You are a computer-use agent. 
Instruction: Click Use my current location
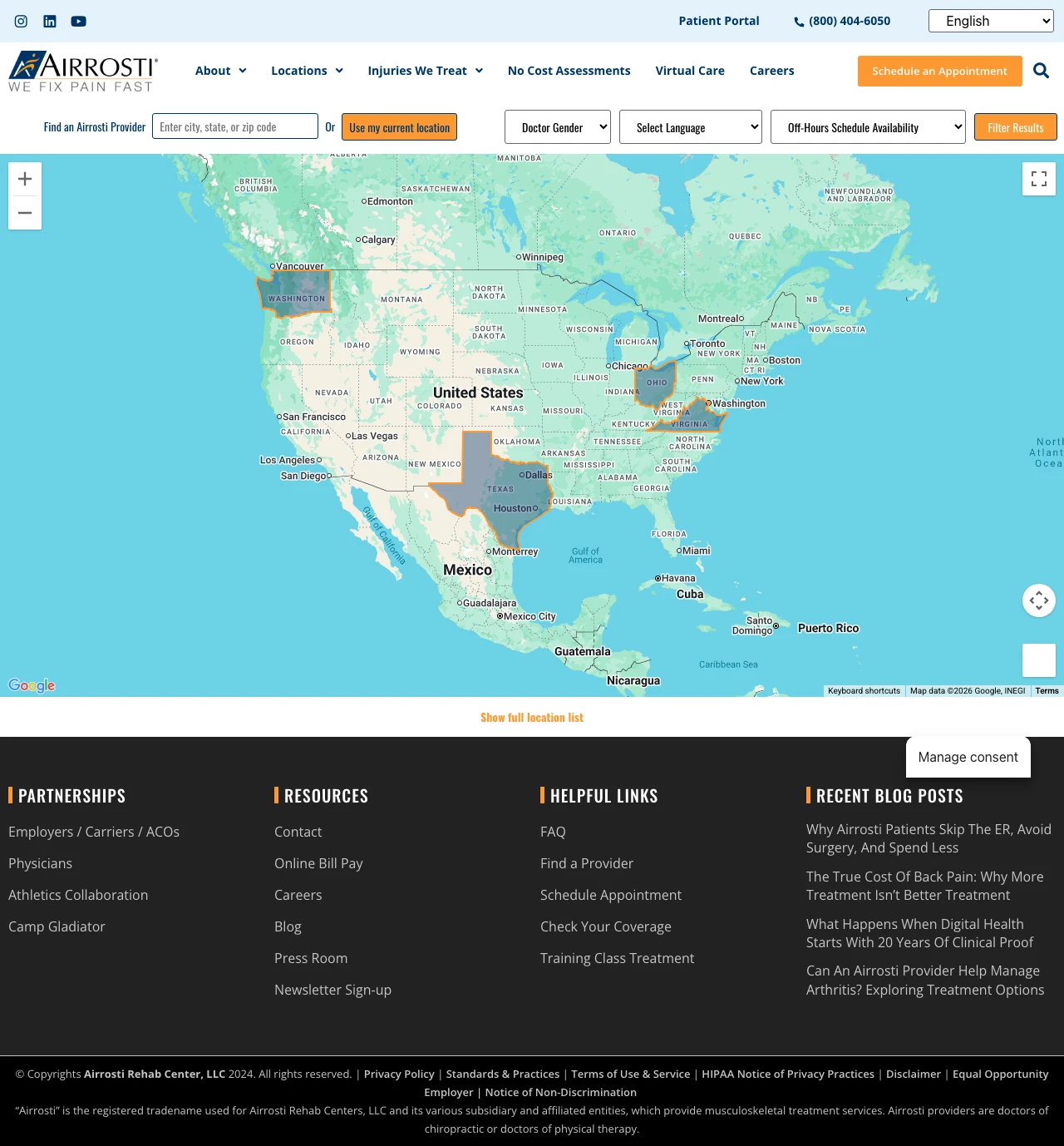400,127
